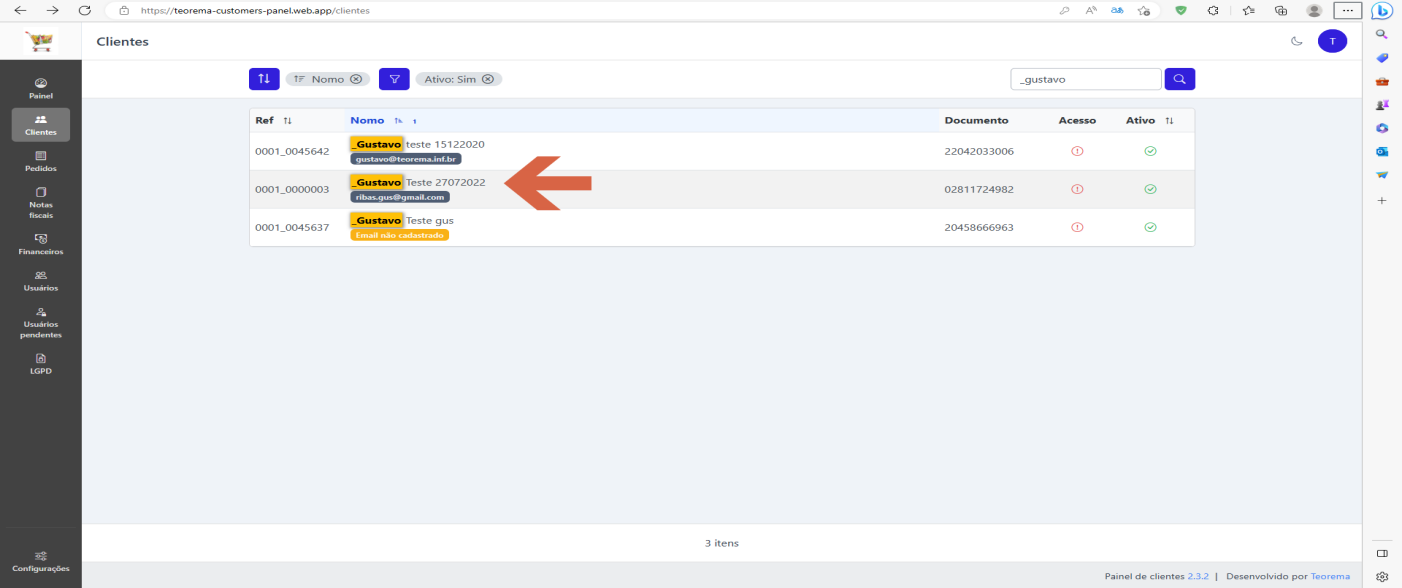Go to Pedidos in the sidebar

pyautogui.click(x=41, y=161)
